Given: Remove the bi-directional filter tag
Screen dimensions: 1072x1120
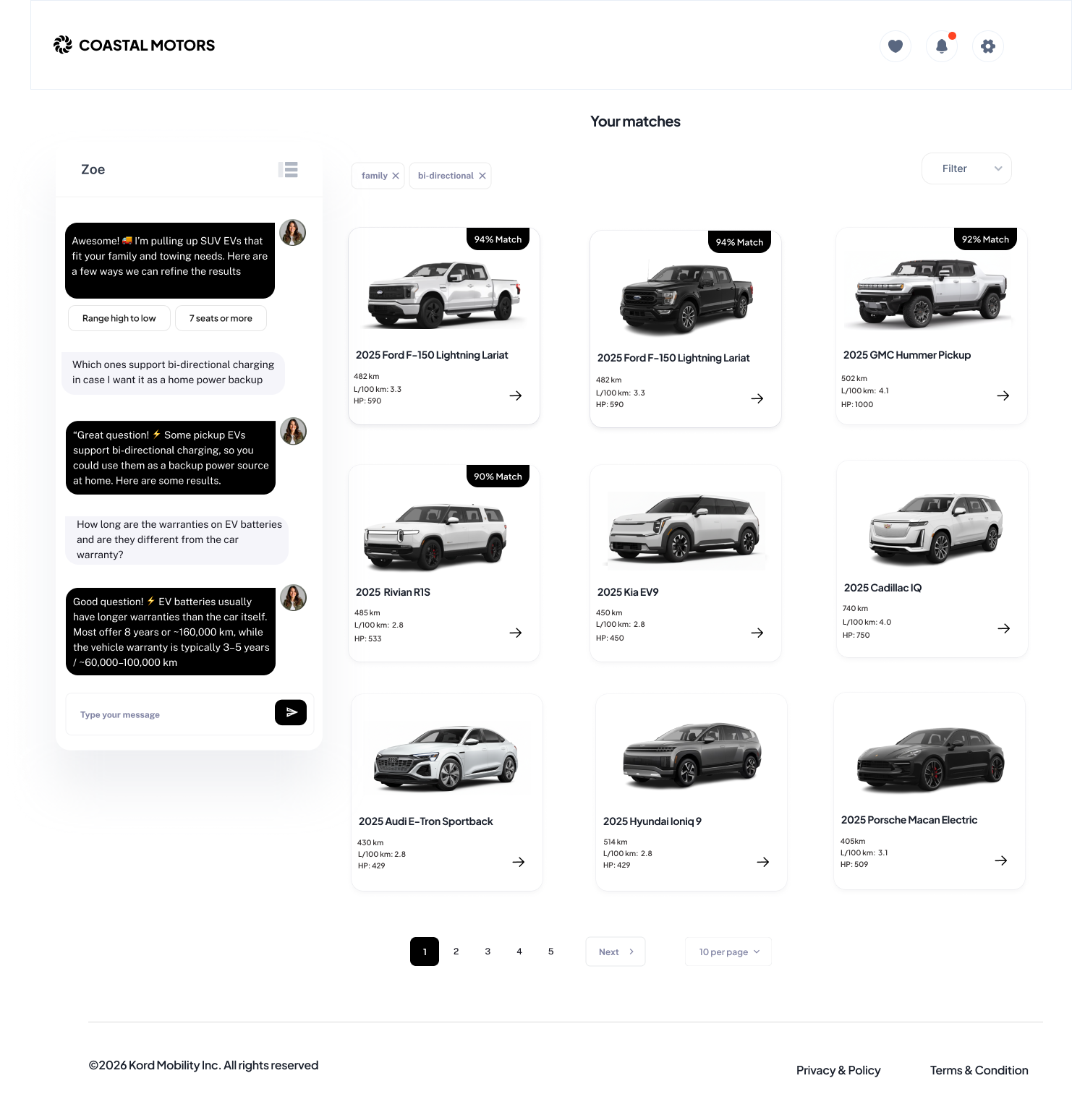Looking at the screenshot, I should 482,176.
